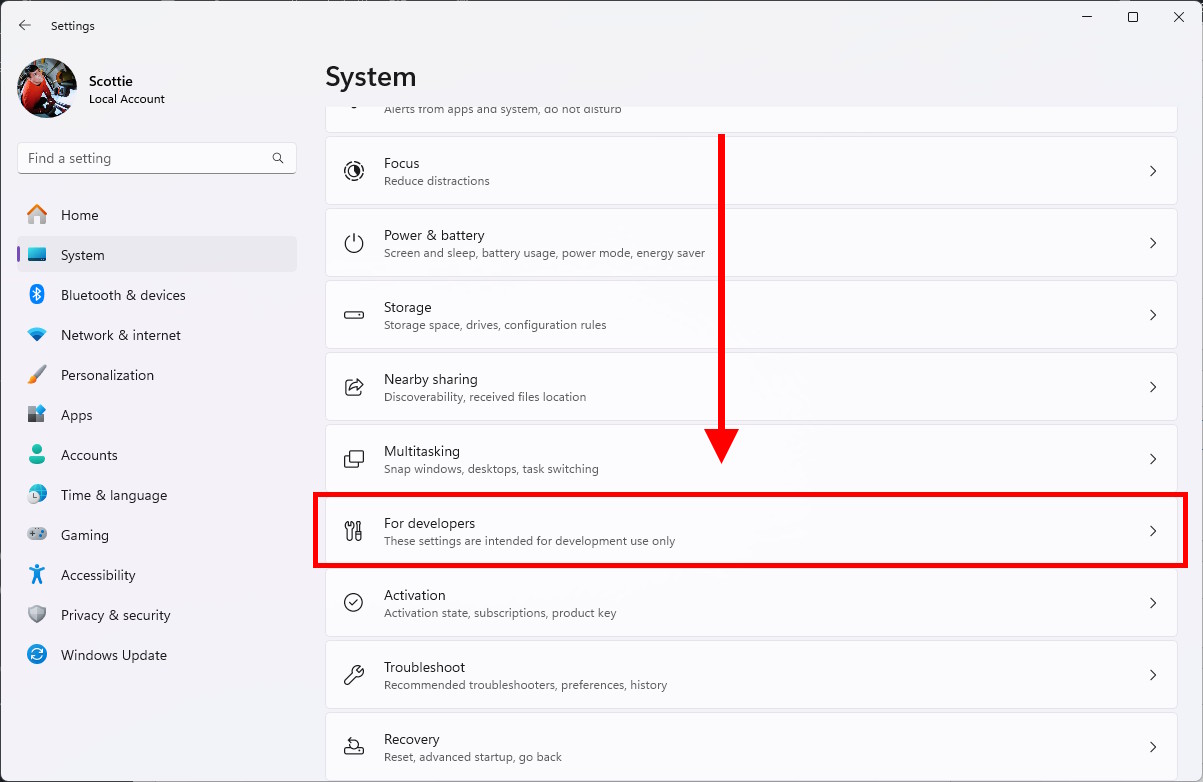Click the Activation checkmark icon
This screenshot has width=1203, height=782.
pos(354,603)
